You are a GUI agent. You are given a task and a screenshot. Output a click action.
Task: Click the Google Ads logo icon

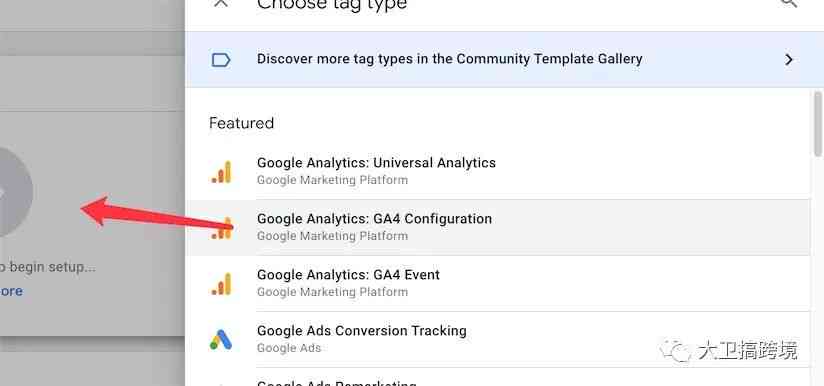[221, 340]
